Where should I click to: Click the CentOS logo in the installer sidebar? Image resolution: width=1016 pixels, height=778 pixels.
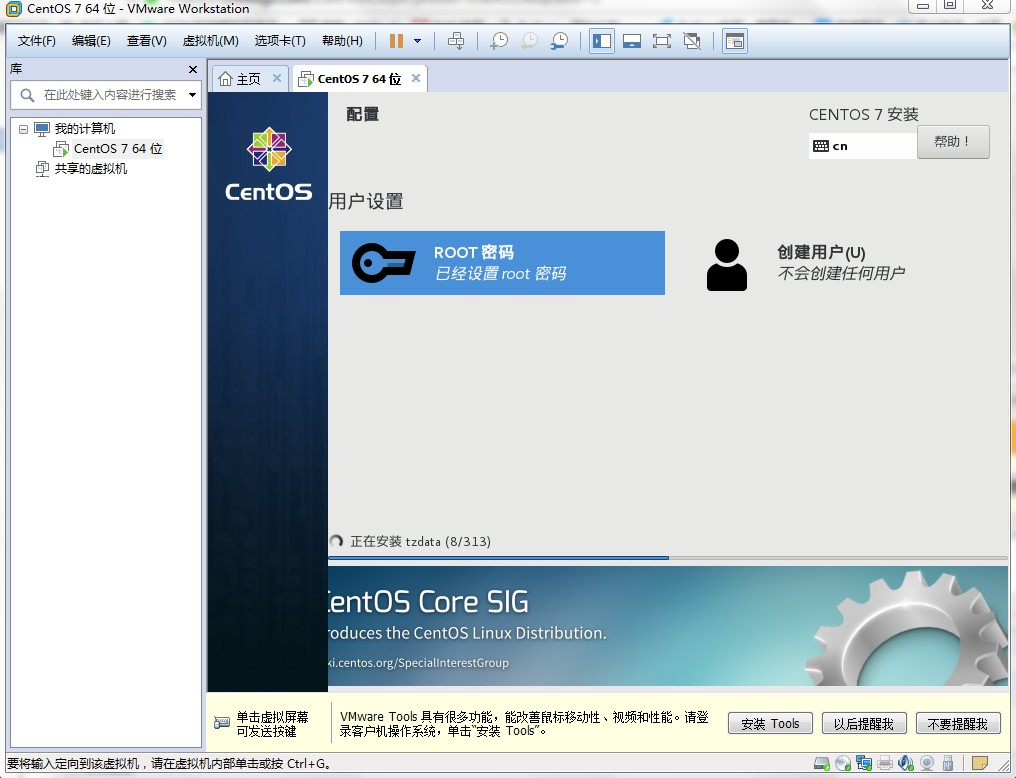click(x=269, y=164)
